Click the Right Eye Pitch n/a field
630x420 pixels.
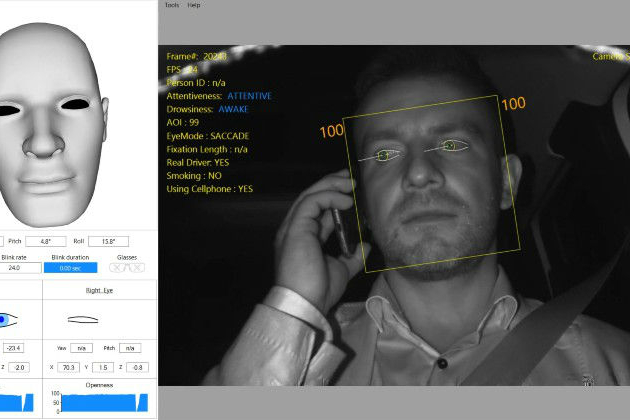point(129,348)
